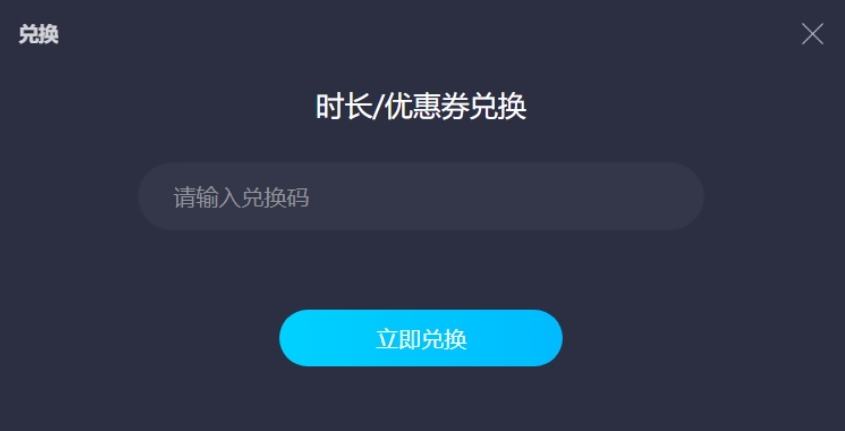Focus the redemption code text box
Screen dimensions: 845x431
click(x=421, y=197)
